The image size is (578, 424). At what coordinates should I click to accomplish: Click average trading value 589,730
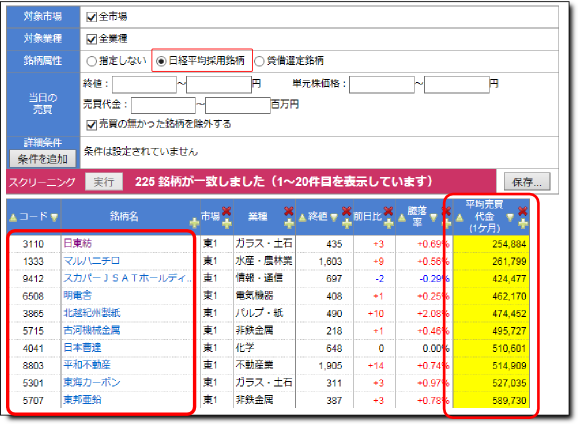tap(509, 400)
